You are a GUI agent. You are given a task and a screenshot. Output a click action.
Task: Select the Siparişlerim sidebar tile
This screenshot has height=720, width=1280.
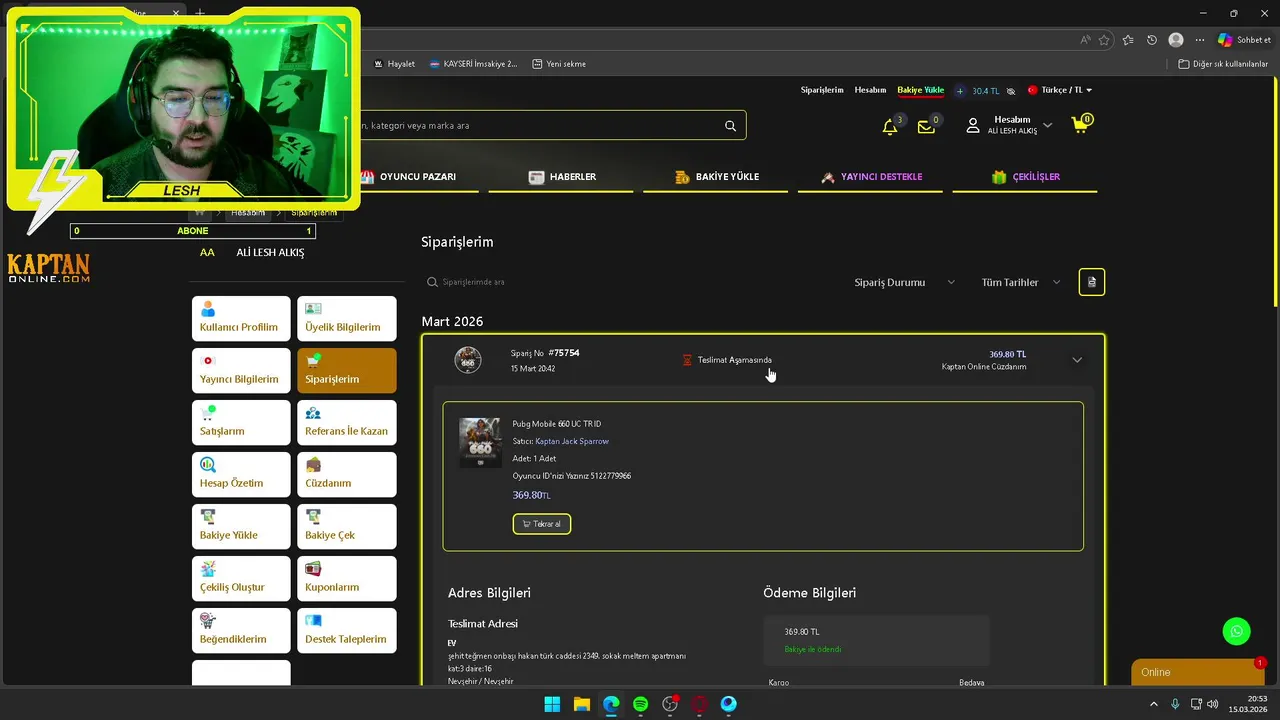coord(346,370)
